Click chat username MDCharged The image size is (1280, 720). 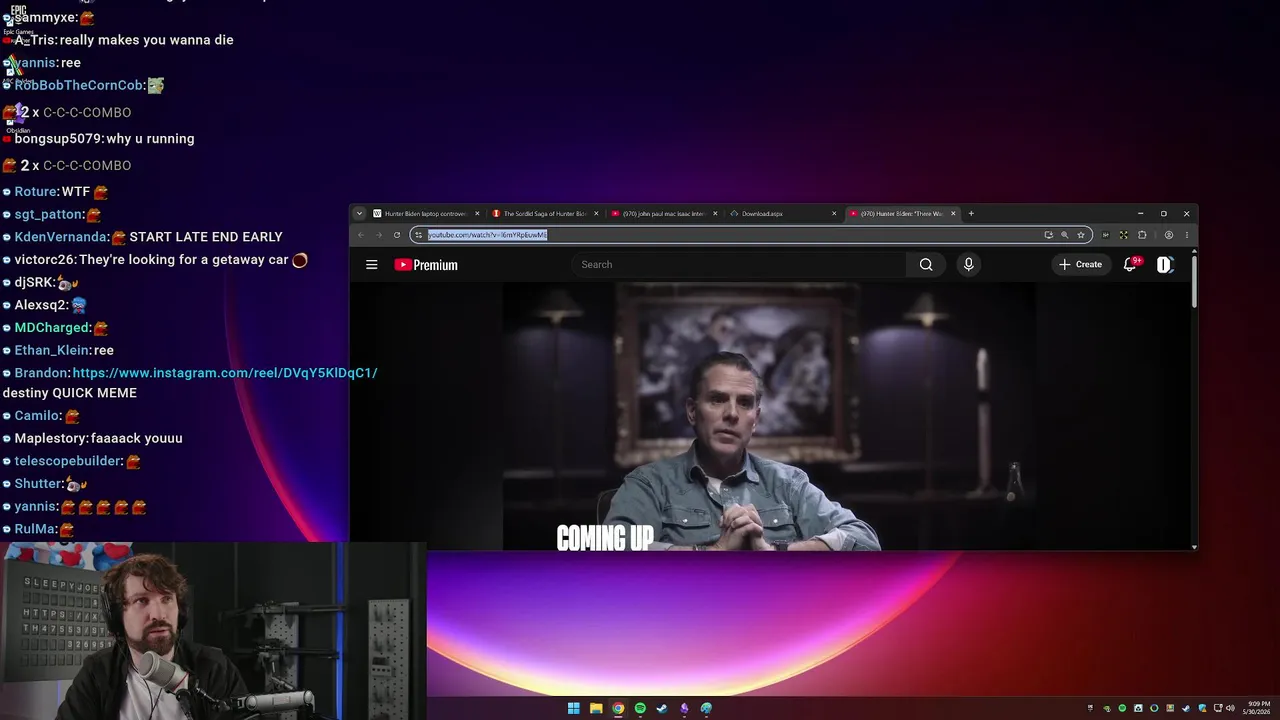pos(52,328)
